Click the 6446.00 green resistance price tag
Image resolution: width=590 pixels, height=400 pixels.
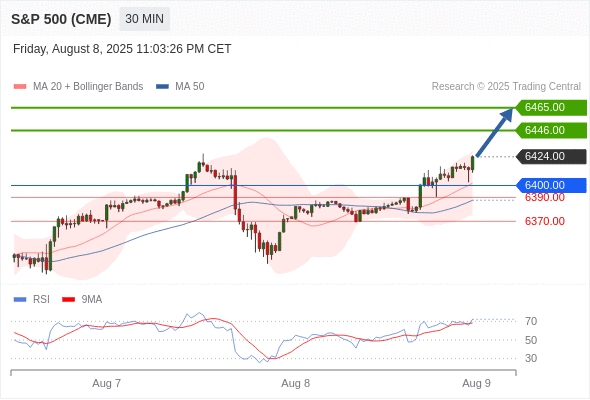pos(551,131)
